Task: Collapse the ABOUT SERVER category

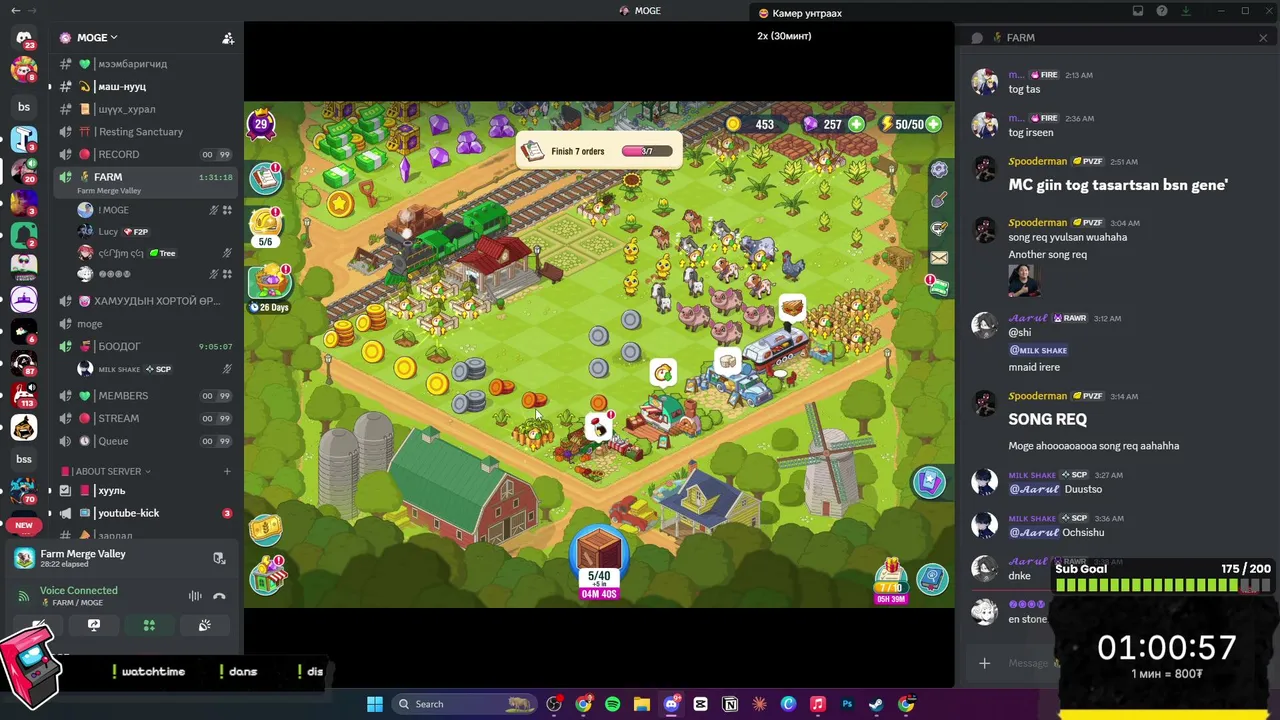Action: [x=107, y=471]
